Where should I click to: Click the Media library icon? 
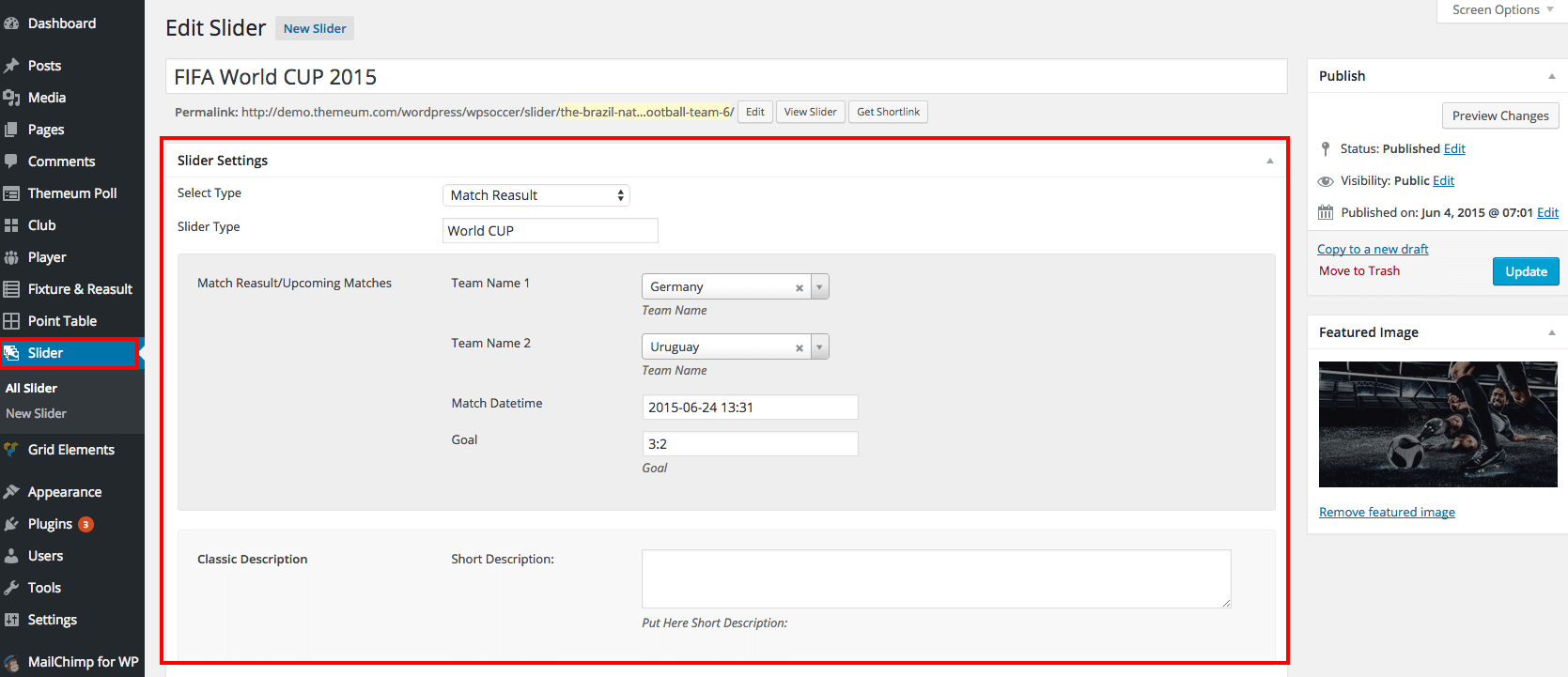click(x=11, y=98)
